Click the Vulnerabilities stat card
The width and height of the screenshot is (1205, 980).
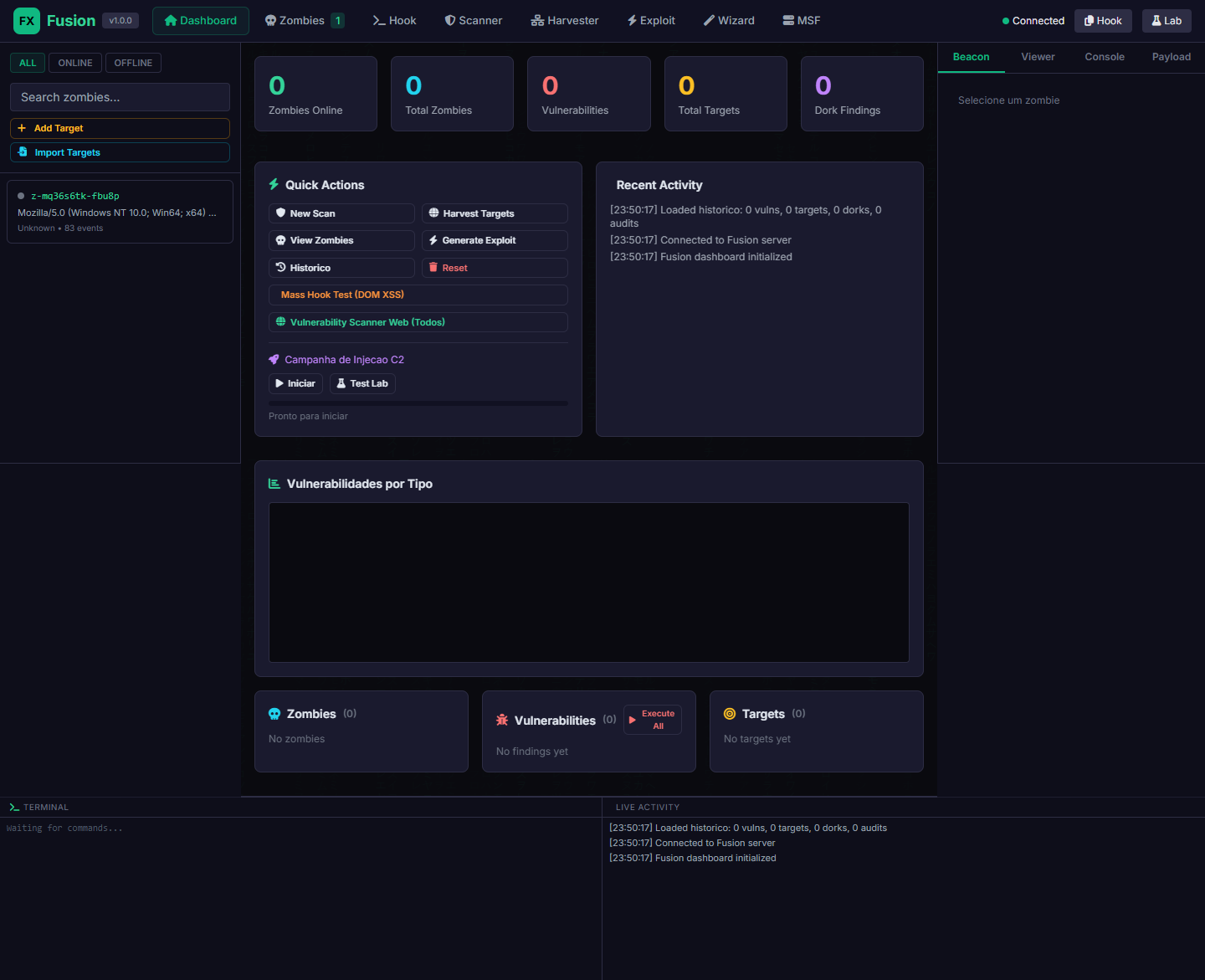pyautogui.click(x=589, y=94)
